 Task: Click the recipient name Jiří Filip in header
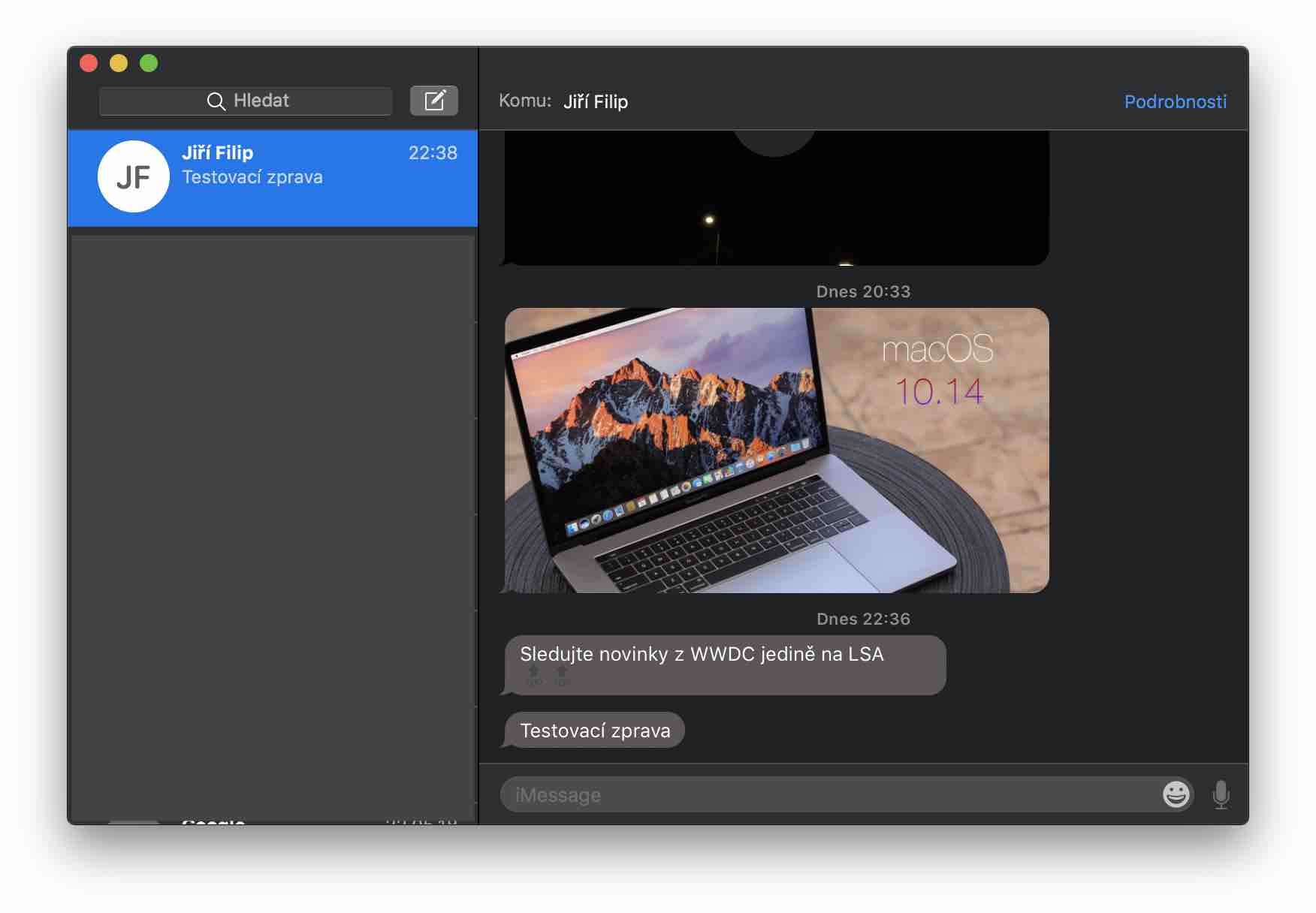(x=596, y=101)
